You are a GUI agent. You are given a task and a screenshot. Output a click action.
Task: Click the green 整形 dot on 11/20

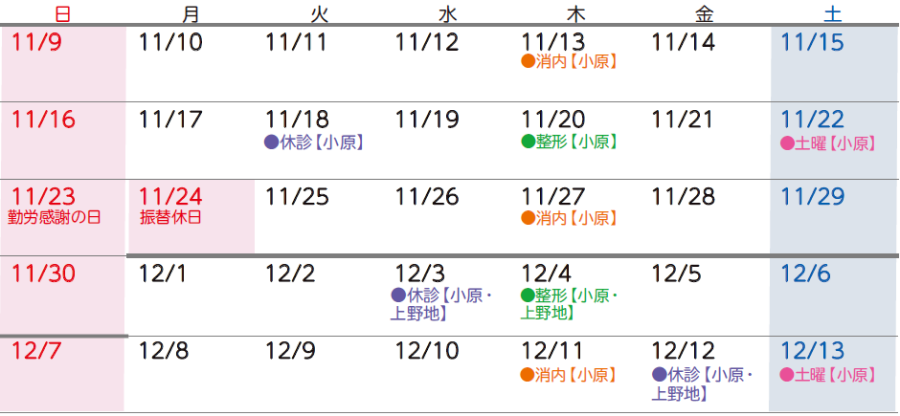tap(529, 142)
